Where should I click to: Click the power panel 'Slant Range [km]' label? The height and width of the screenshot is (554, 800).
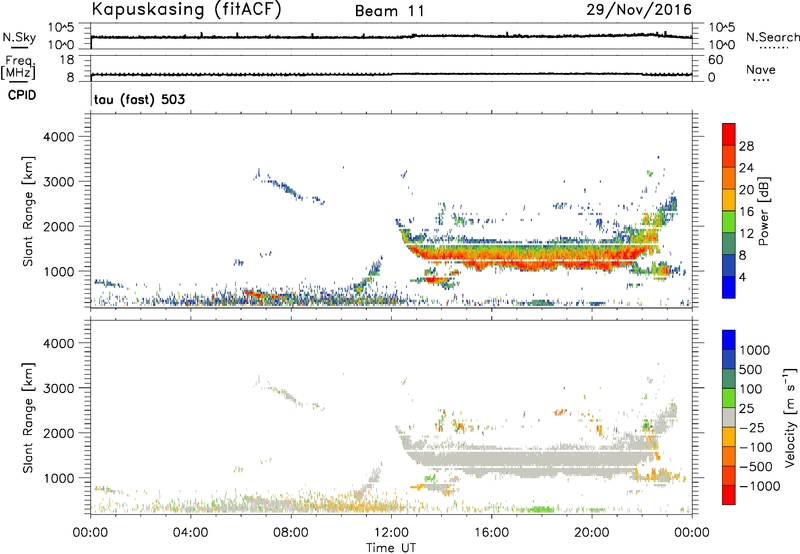[x=28, y=211]
